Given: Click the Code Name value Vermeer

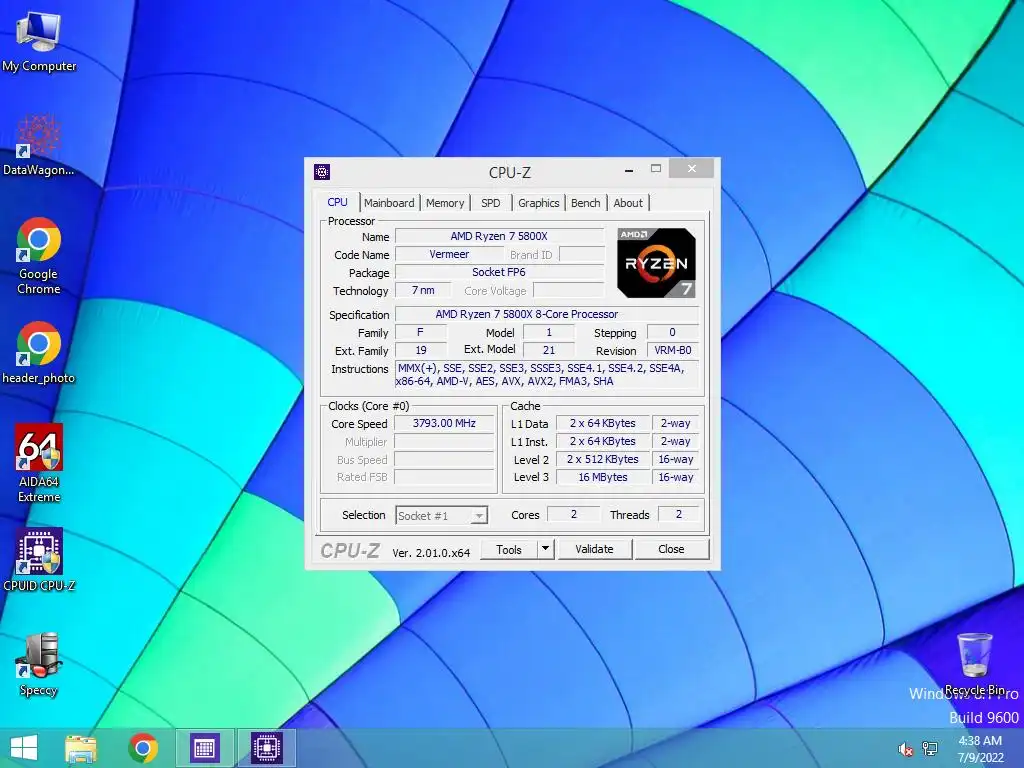Looking at the screenshot, I should pos(449,255).
